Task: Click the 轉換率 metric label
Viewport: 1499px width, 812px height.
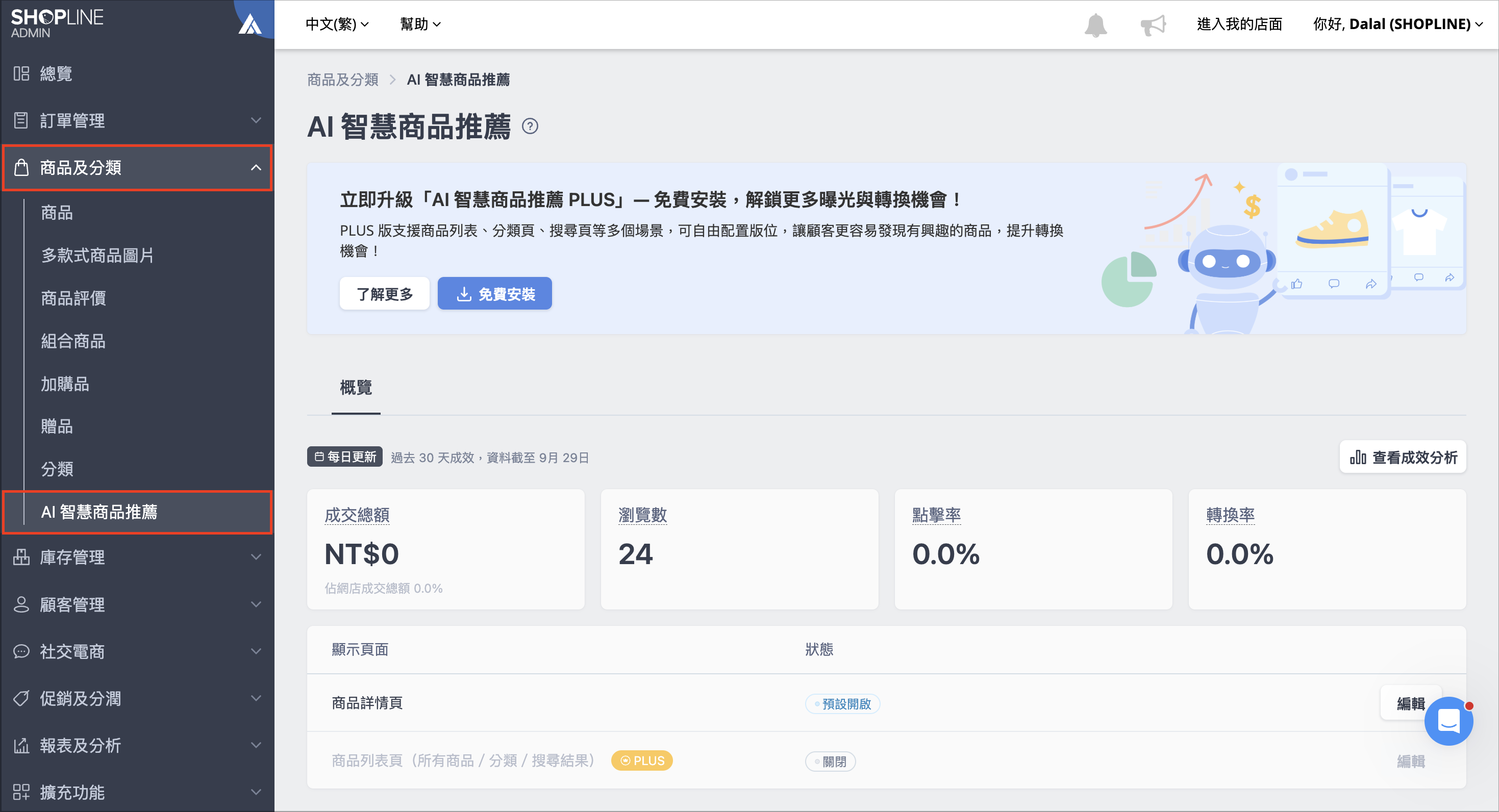Action: tap(1230, 515)
